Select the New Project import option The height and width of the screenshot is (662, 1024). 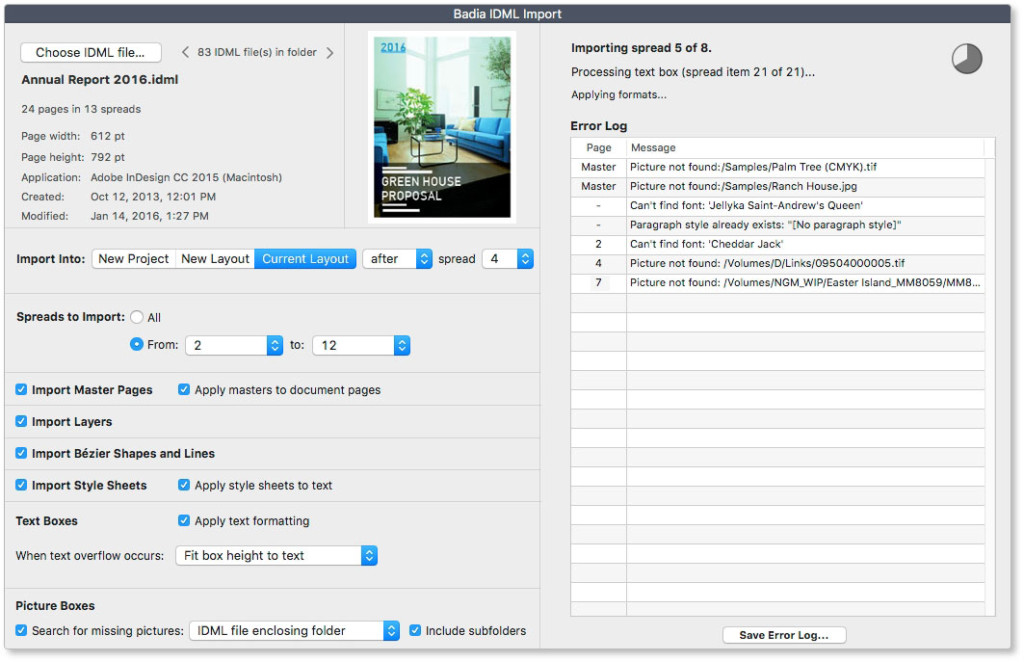tap(132, 258)
